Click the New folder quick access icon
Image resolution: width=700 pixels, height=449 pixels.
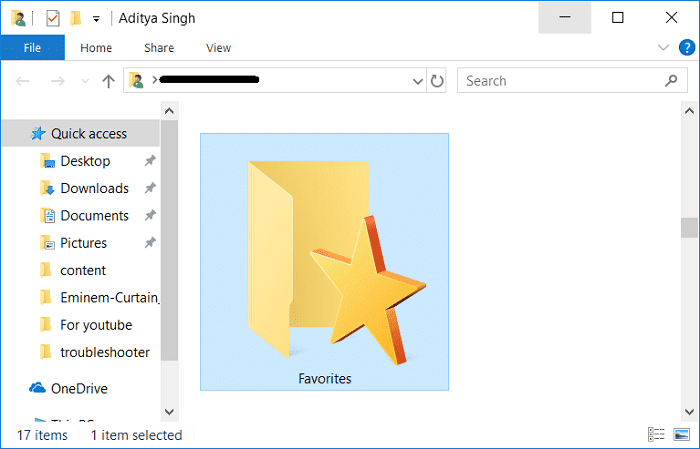coord(76,18)
